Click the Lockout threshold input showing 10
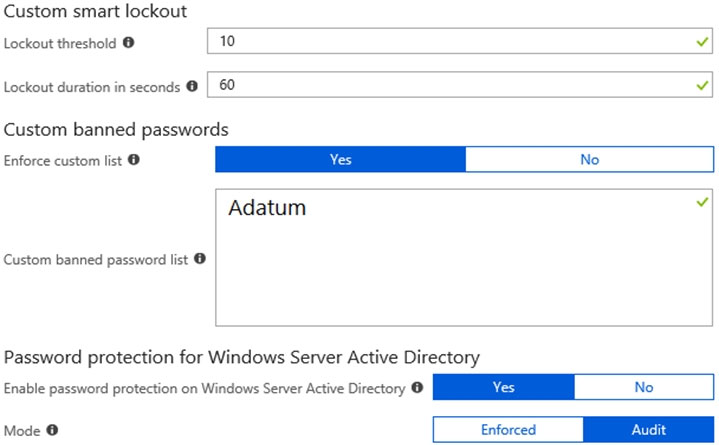The width and height of the screenshot is (719, 445). point(450,43)
